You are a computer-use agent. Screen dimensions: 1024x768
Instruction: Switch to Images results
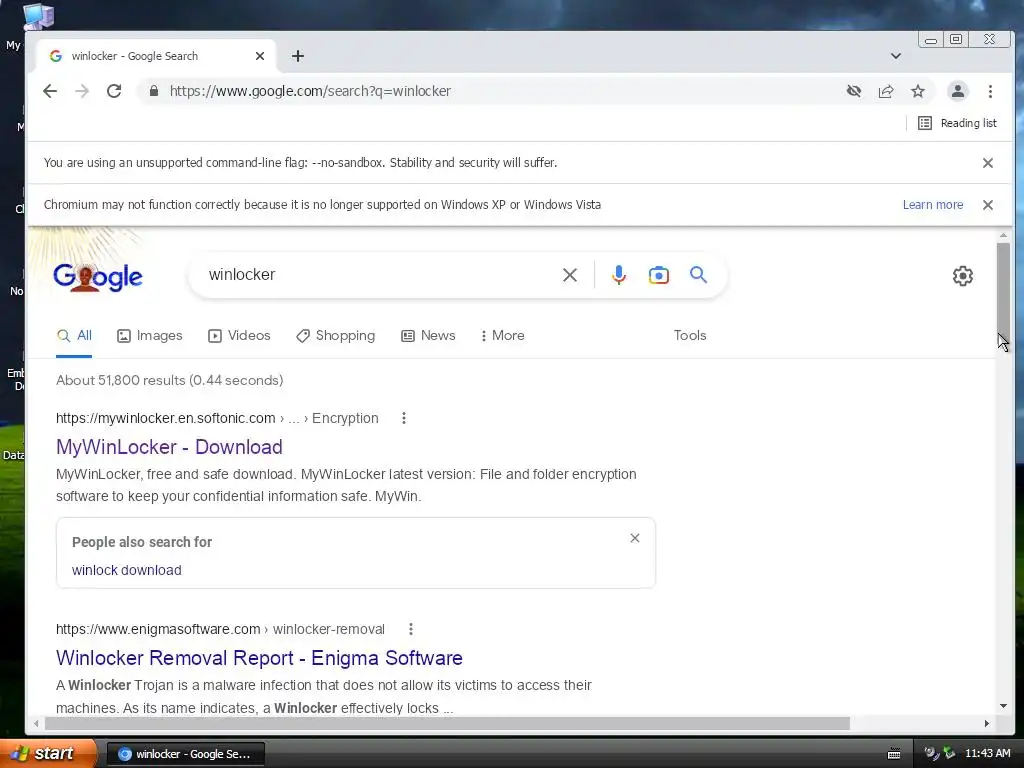150,336
